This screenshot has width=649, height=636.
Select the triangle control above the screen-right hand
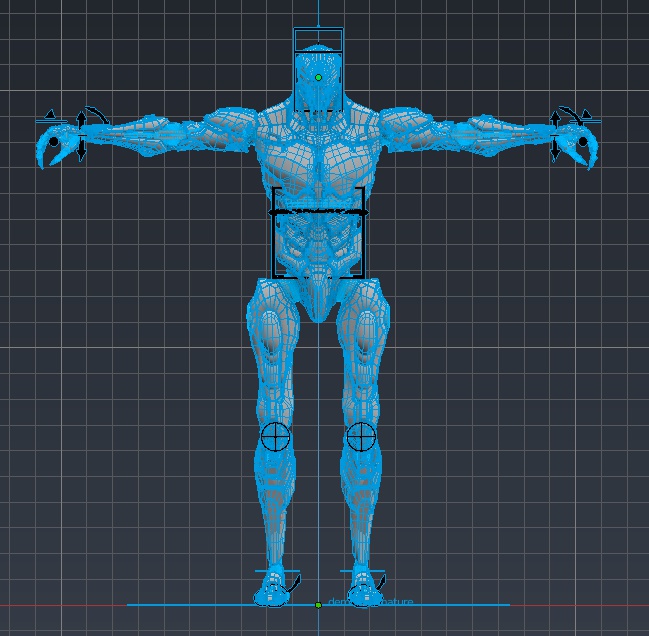[x=586, y=114]
